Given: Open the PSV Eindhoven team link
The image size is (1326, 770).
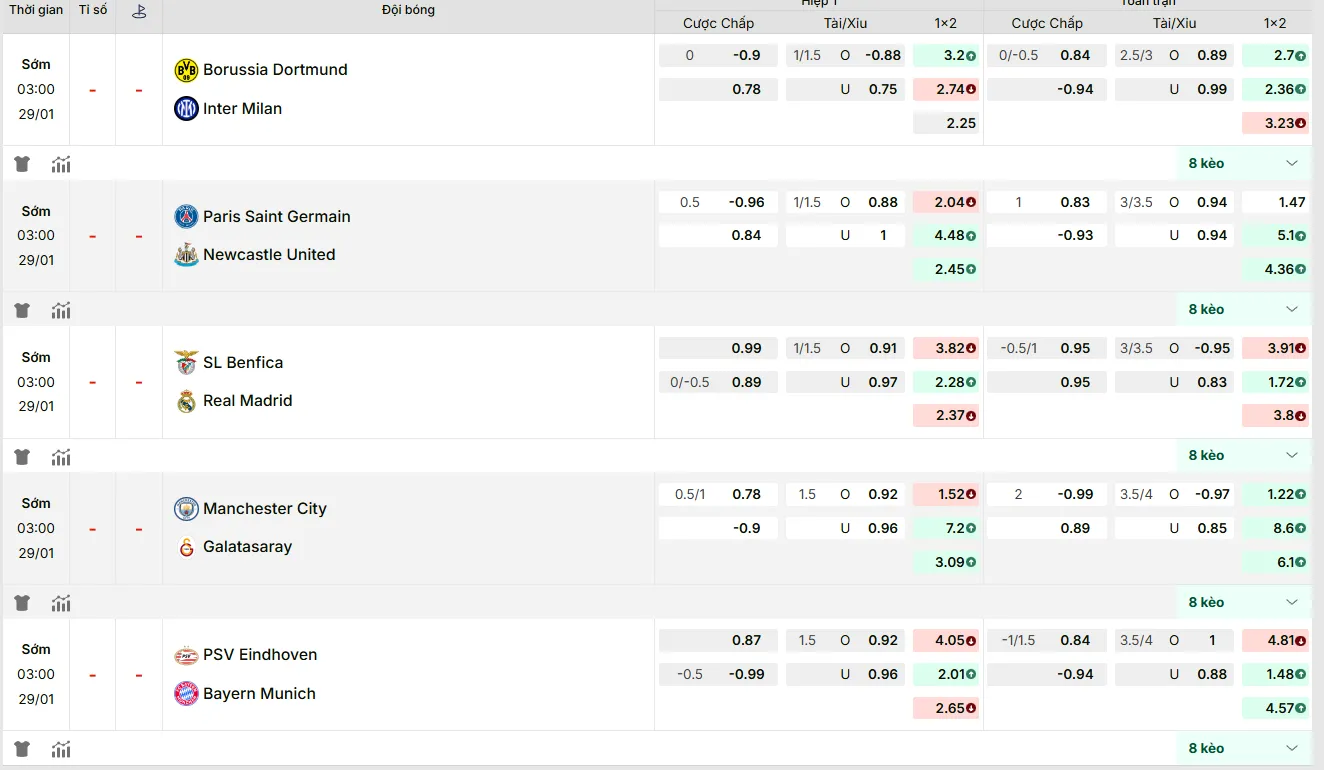Looking at the screenshot, I should [x=260, y=655].
